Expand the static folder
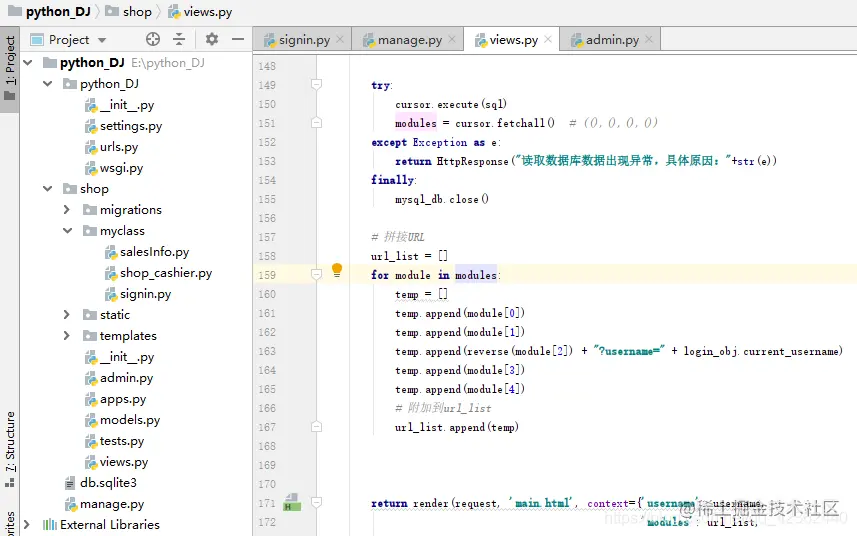Image resolution: width=857 pixels, height=536 pixels. 67,315
